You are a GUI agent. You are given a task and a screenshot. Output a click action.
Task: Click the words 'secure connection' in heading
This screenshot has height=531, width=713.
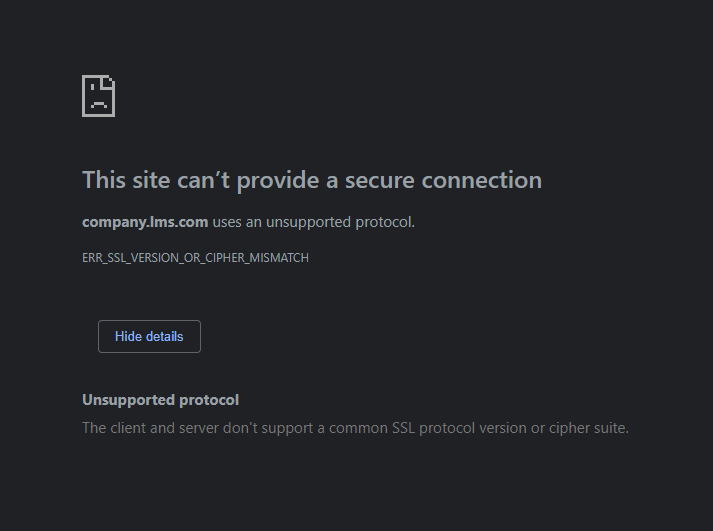coord(443,180)
